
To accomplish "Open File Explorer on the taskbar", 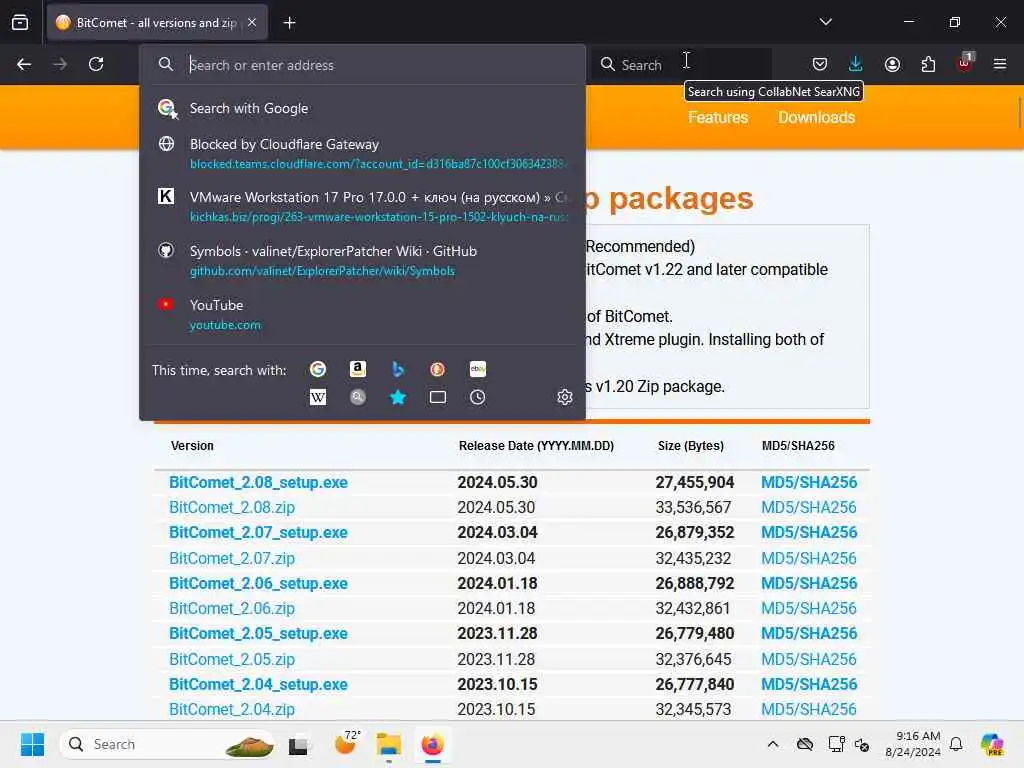I will [x=389, y=744].
